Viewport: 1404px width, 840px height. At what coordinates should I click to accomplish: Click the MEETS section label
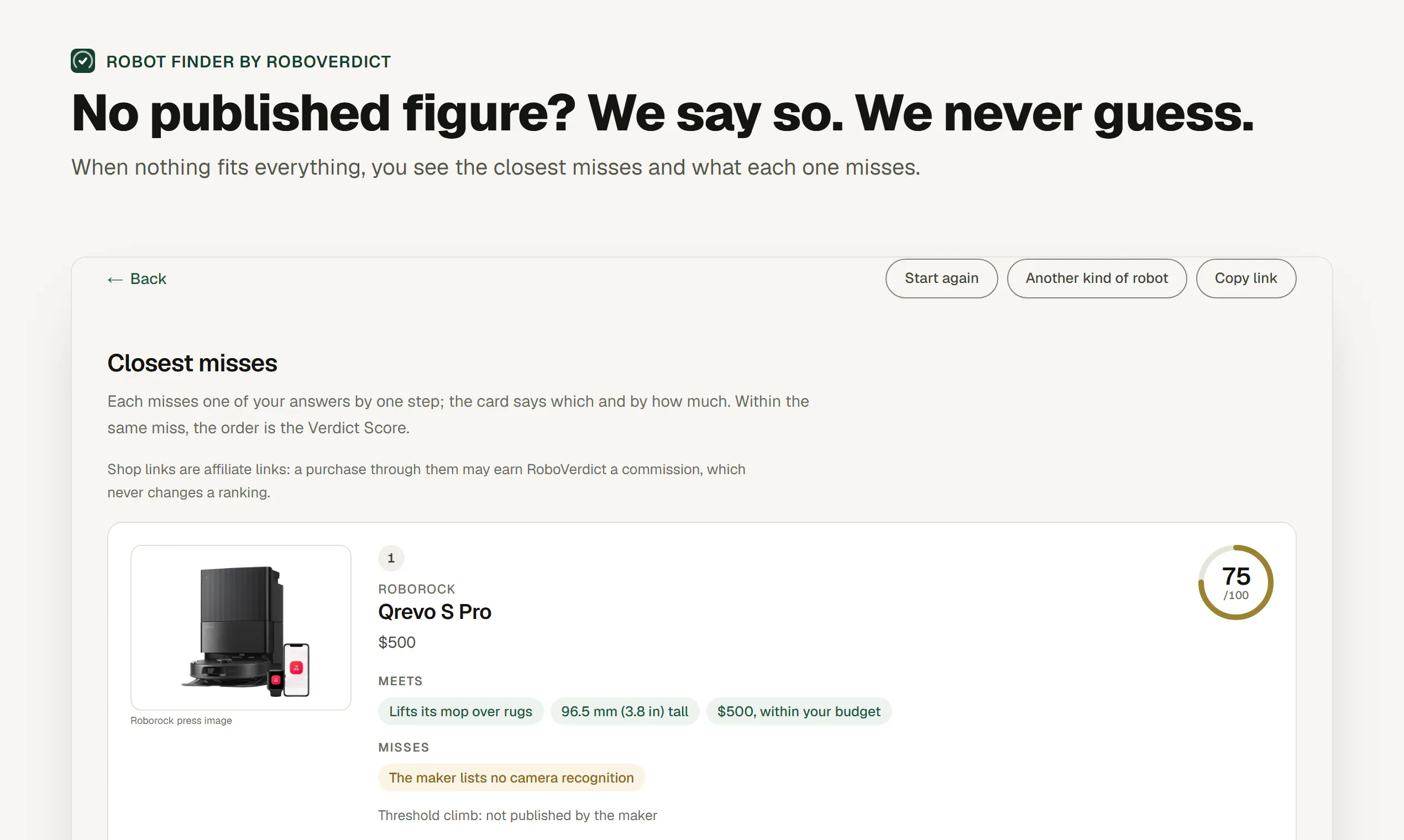400,681
